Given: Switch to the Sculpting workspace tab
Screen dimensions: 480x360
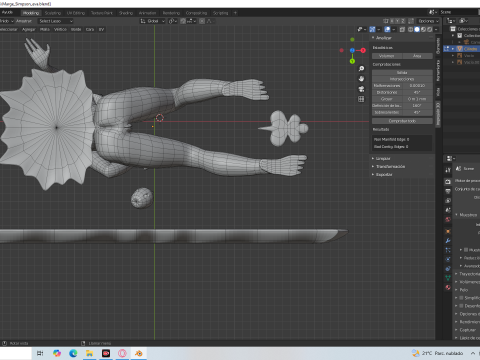Looking at the screenshot, I should pyautogui.click(x=53, y=13).
